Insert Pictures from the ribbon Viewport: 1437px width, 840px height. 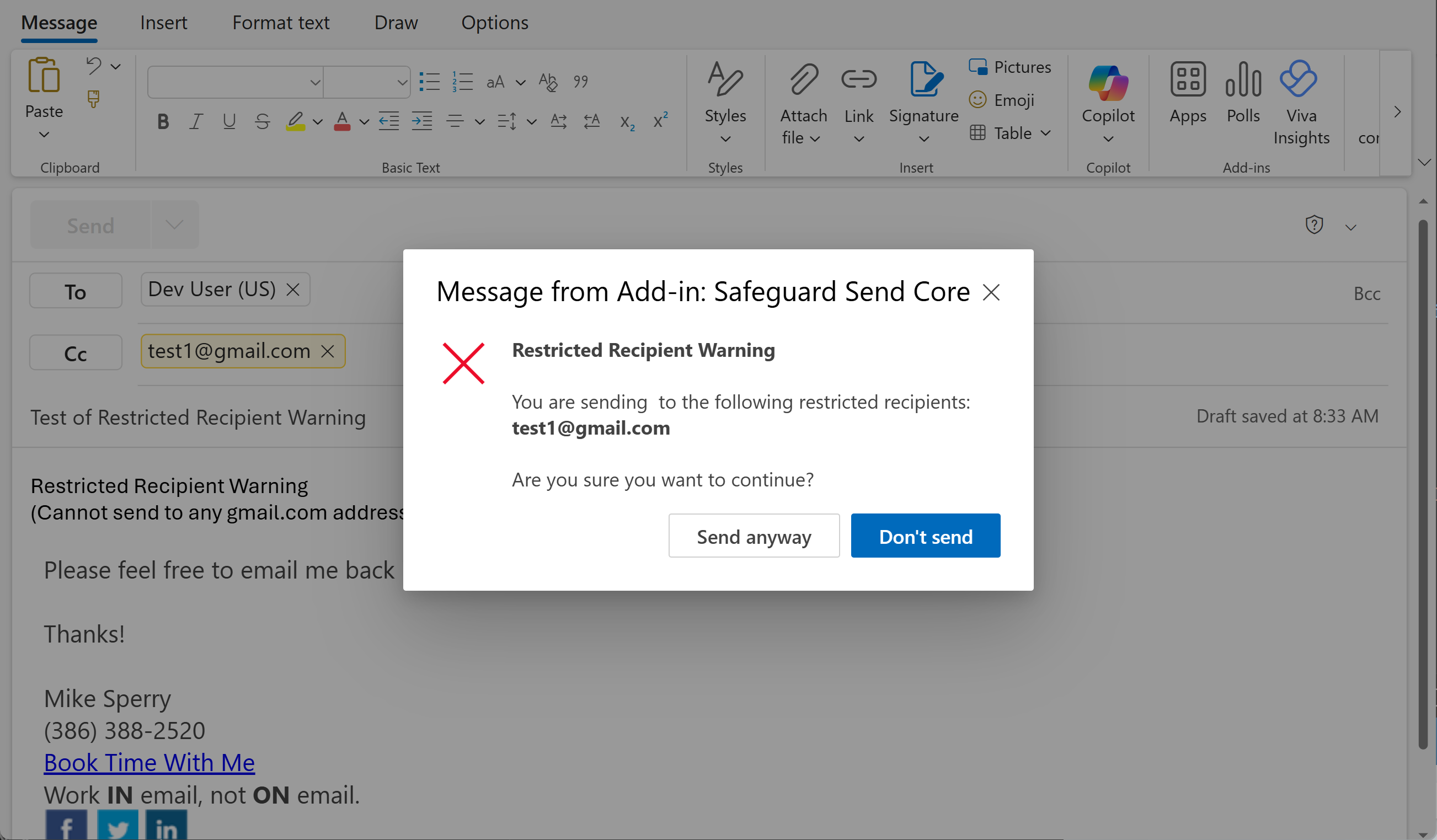1010,67
